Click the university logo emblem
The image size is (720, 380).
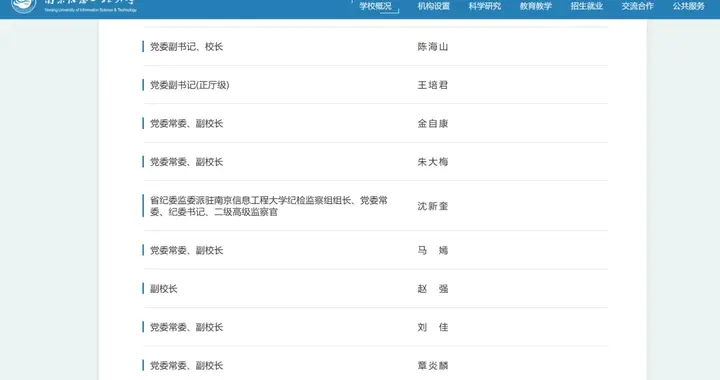click(x=23, y=6)
